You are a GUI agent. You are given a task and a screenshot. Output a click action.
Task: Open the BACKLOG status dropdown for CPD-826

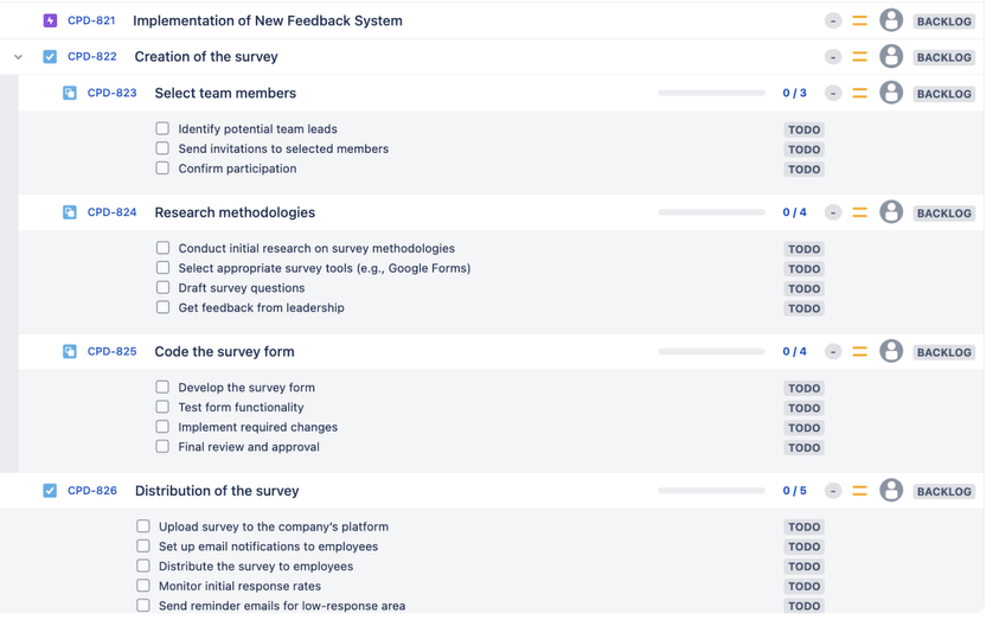click(942, 491)
